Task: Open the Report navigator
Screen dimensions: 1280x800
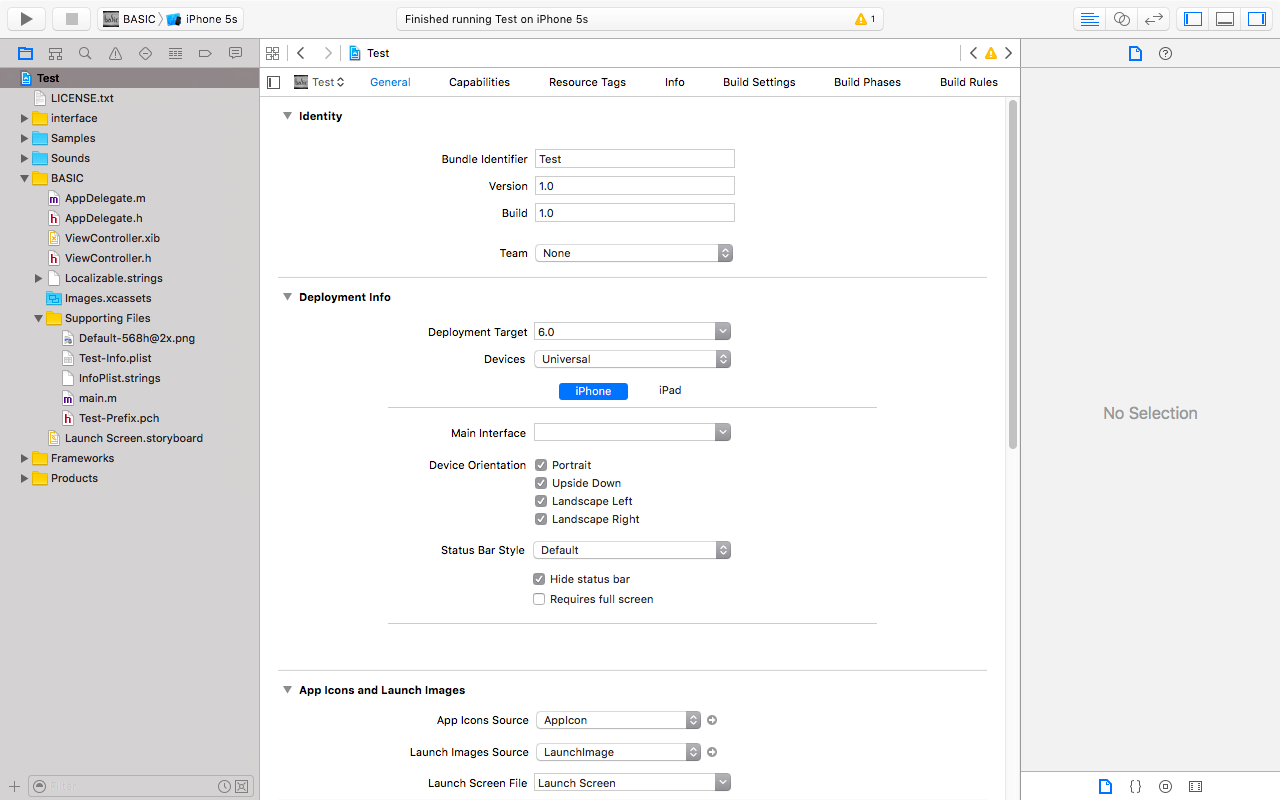Action: pyautogui.click(x=236, y=53)
